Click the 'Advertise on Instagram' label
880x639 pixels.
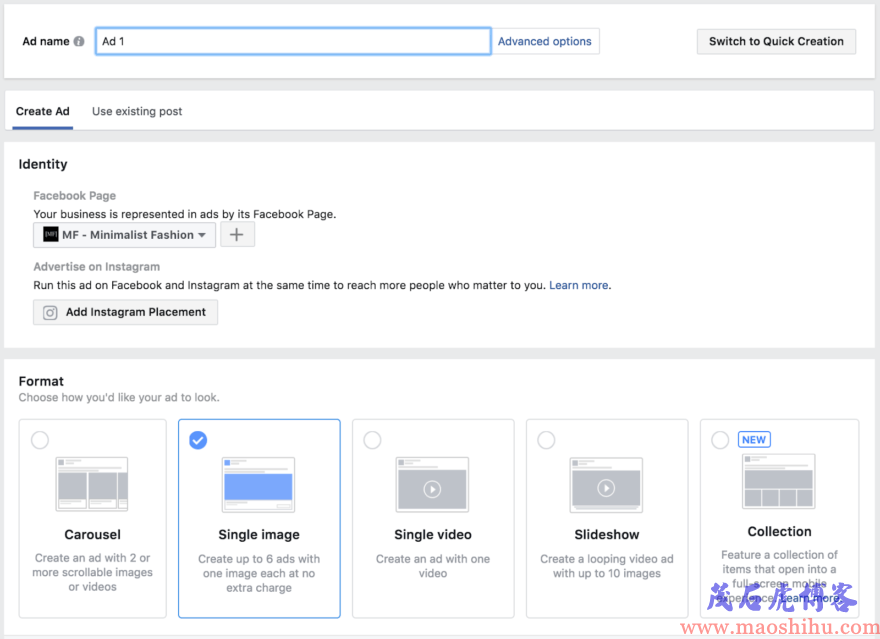click(97, 266)
